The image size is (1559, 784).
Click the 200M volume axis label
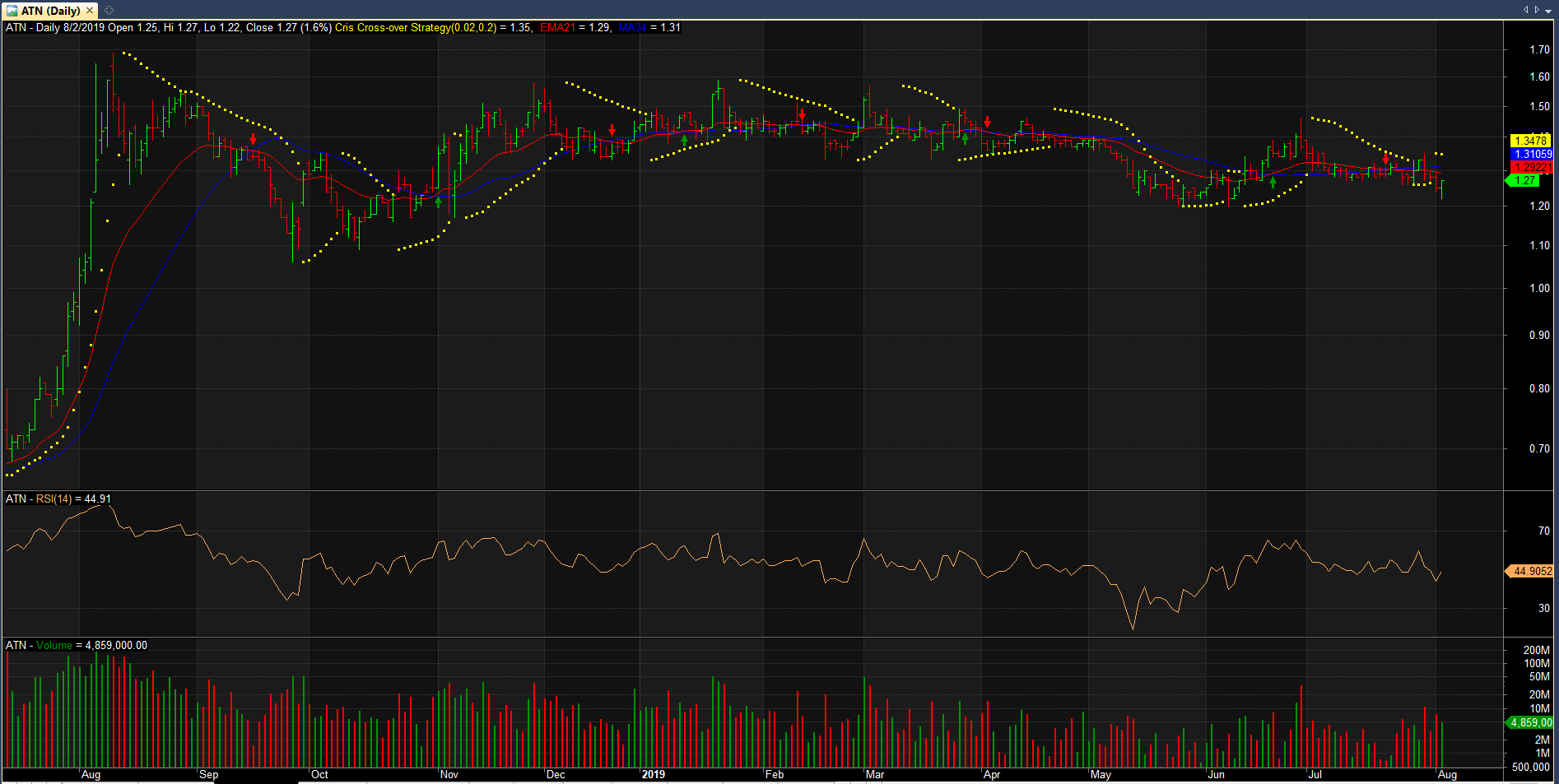tap(1537, 650)
